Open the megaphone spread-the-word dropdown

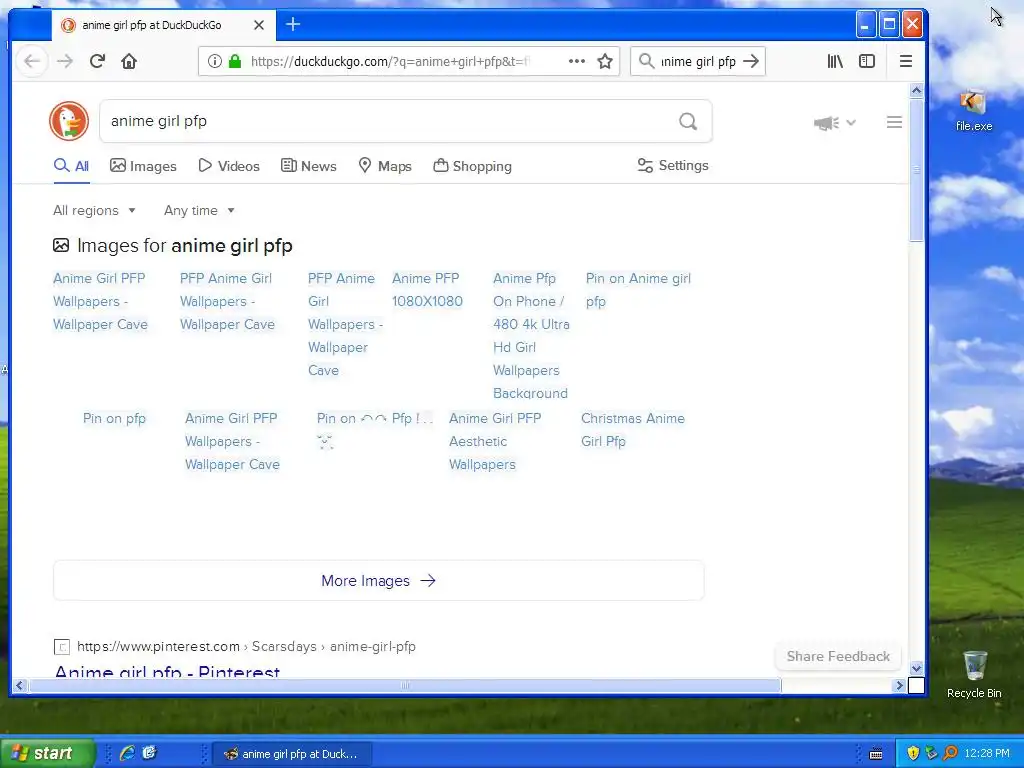click(835, 123)
